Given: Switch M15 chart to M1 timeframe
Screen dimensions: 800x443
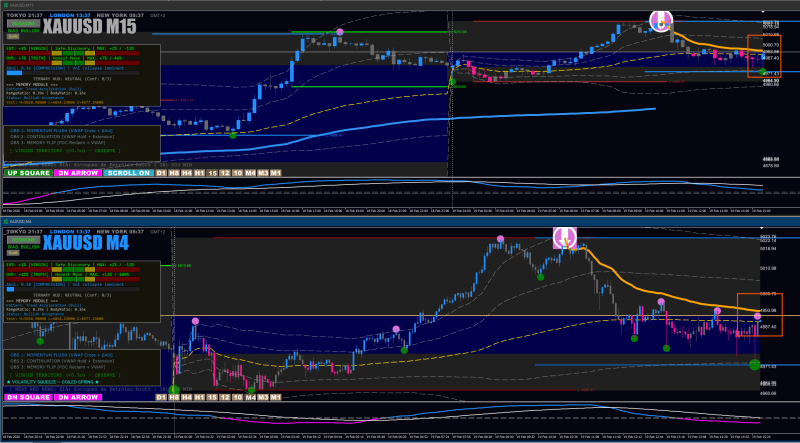Looking at the screenshot, I should click(x=276, y=173).
